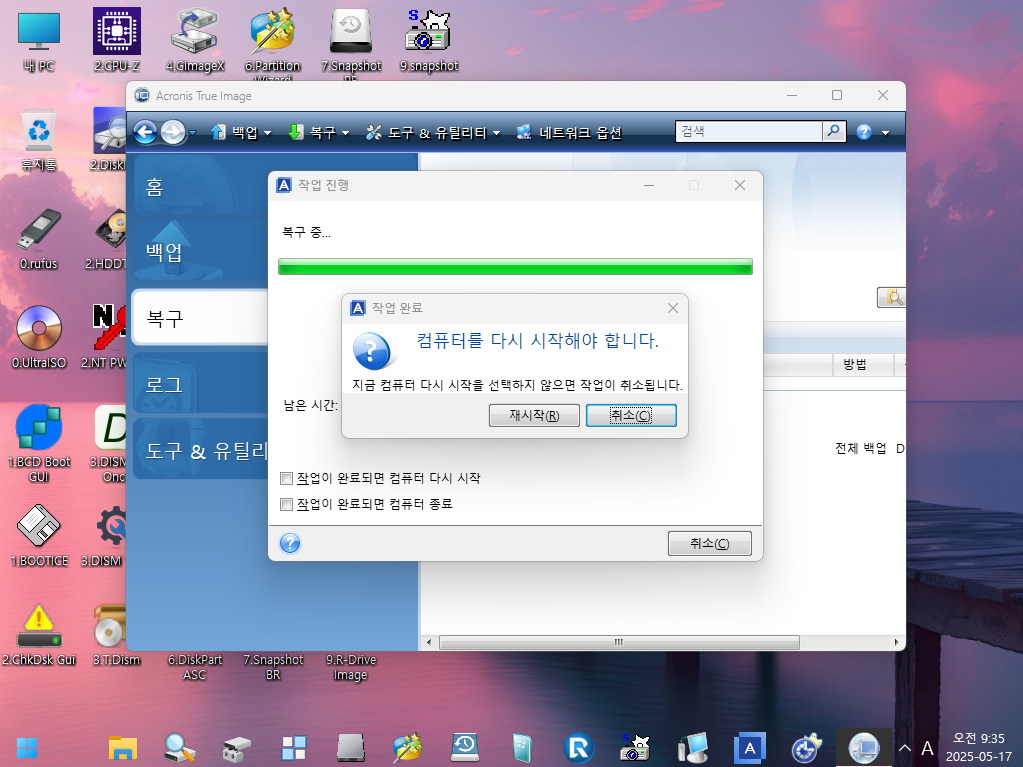Open 0.UltraISO desktop icon
1023x767 pixels.
(x=38, y=337)
